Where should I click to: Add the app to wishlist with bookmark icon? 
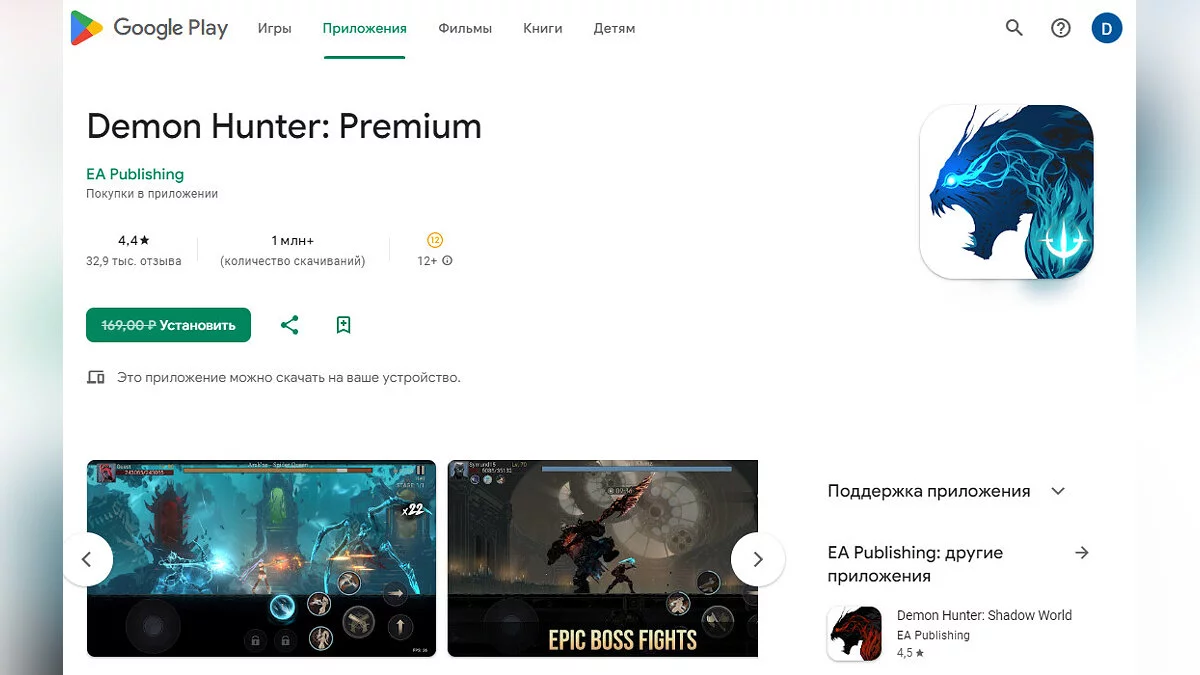click(x=343, y=325)
